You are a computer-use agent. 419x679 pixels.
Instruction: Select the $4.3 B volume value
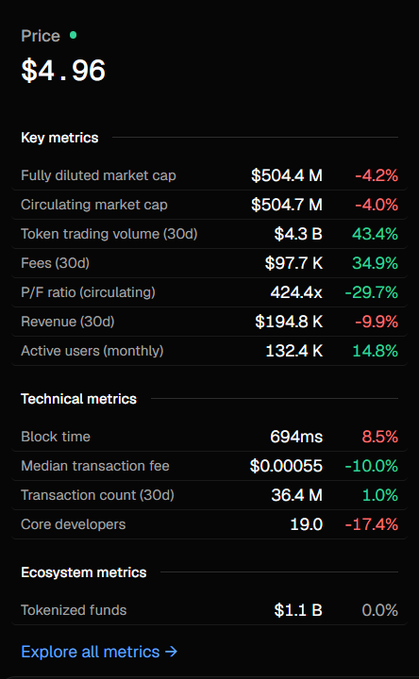(x=299, y=234)
